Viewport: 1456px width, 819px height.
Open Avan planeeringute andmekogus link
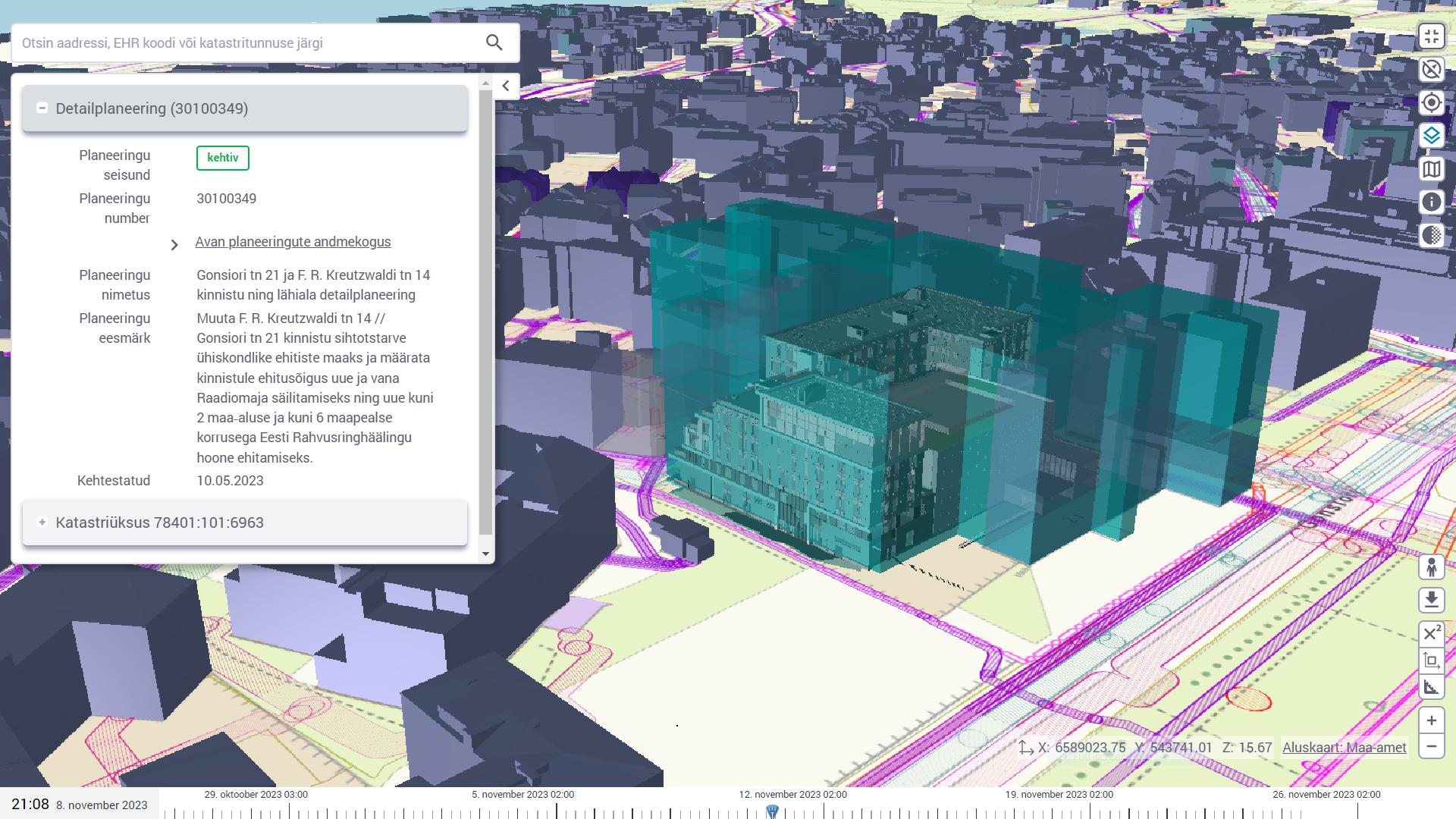tap(293, 242)
